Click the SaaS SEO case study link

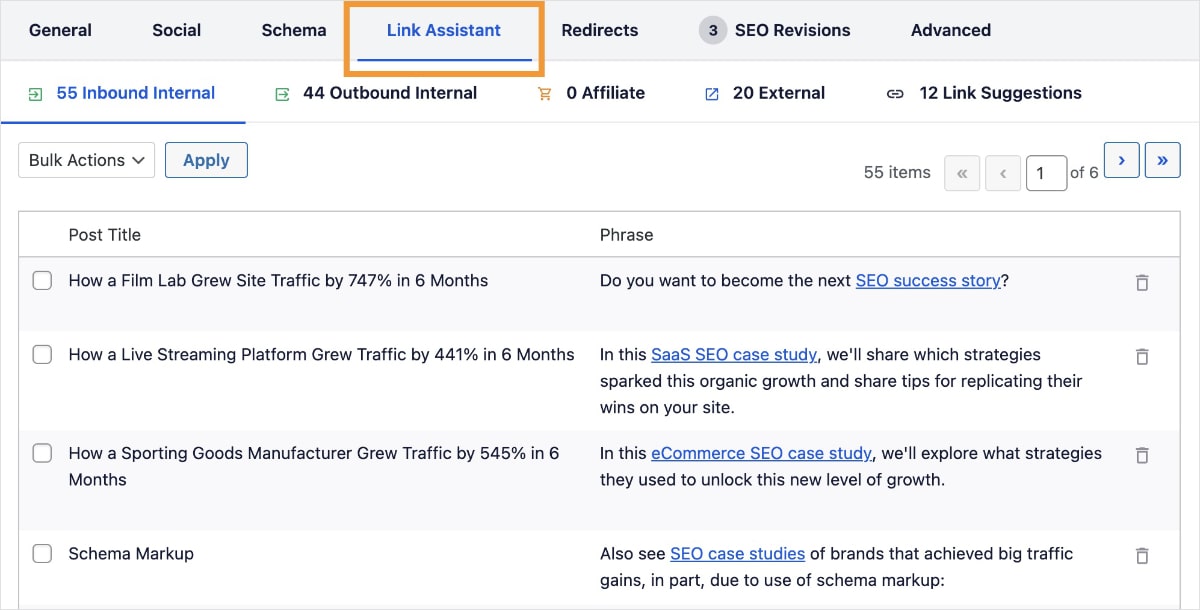(733, 354)
